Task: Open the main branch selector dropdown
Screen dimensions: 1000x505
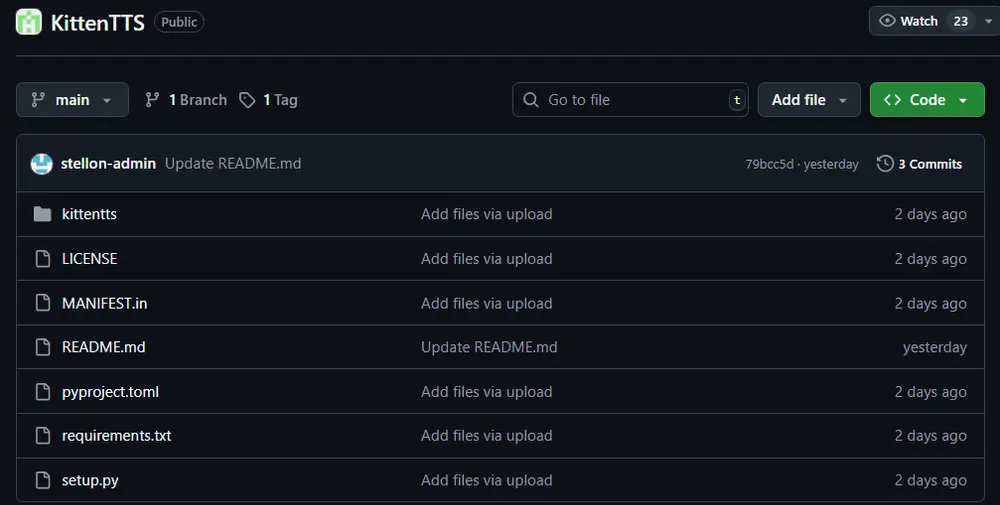Action: coord(72,100)
